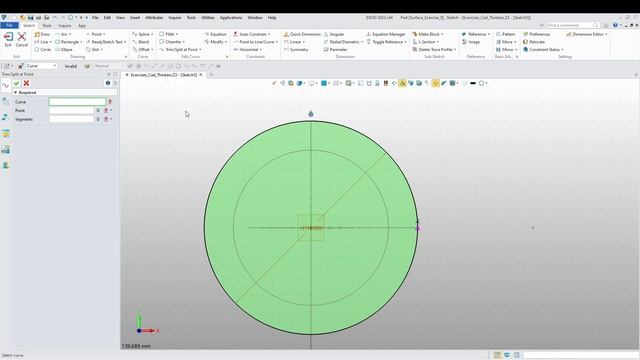640x360 pixels.
Task: Insert an Image reference
Action: [471, 42]
